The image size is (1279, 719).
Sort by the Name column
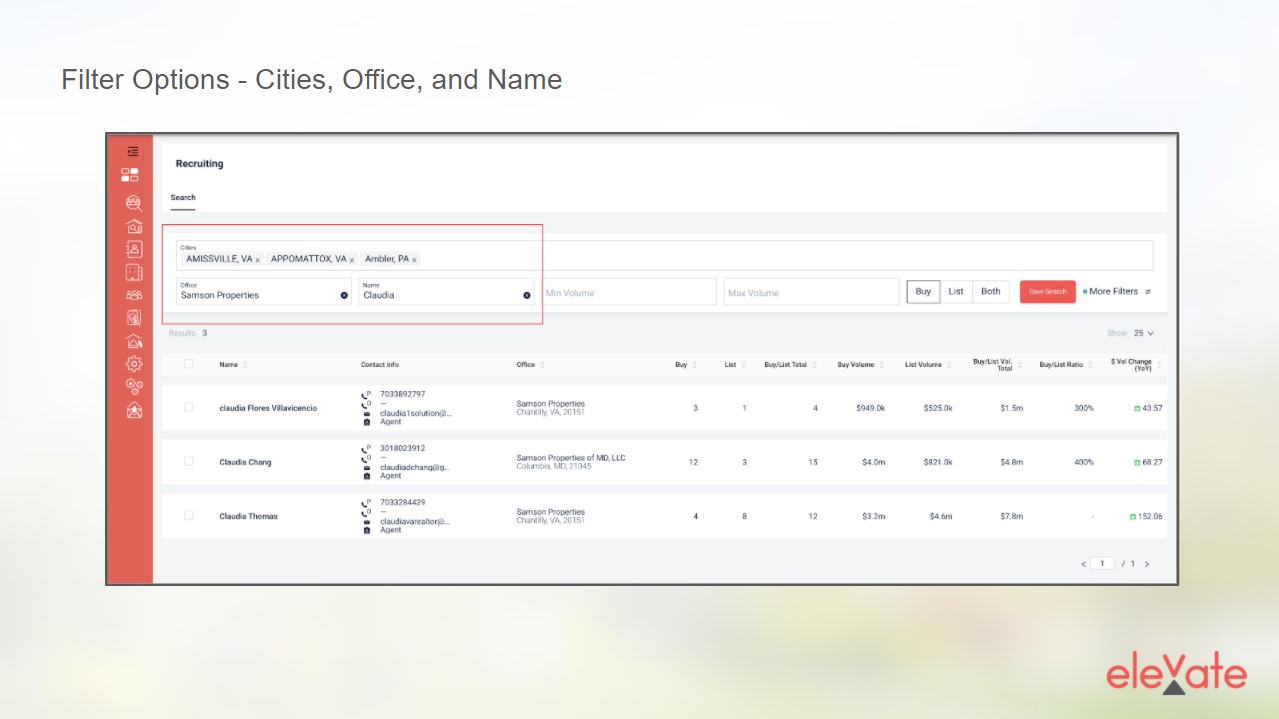pos(234,365)
